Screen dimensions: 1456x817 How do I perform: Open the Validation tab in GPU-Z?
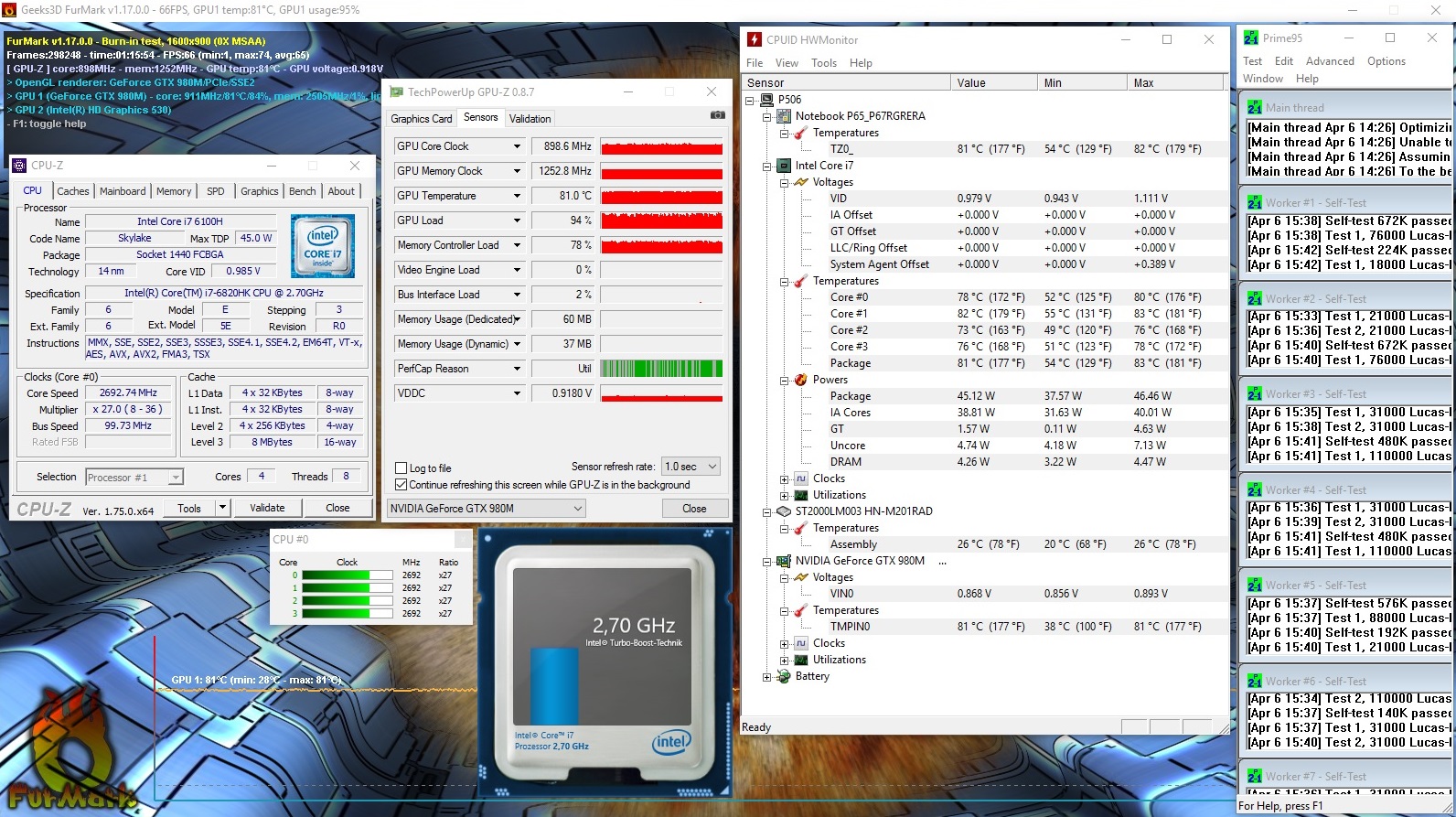coord(530,119)
